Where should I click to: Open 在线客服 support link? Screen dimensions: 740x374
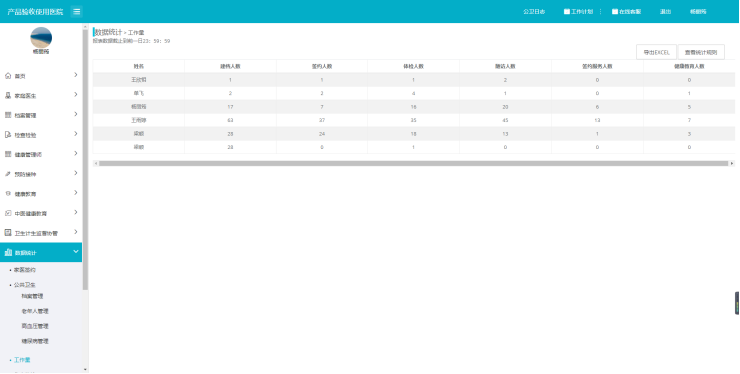[630, 11]
